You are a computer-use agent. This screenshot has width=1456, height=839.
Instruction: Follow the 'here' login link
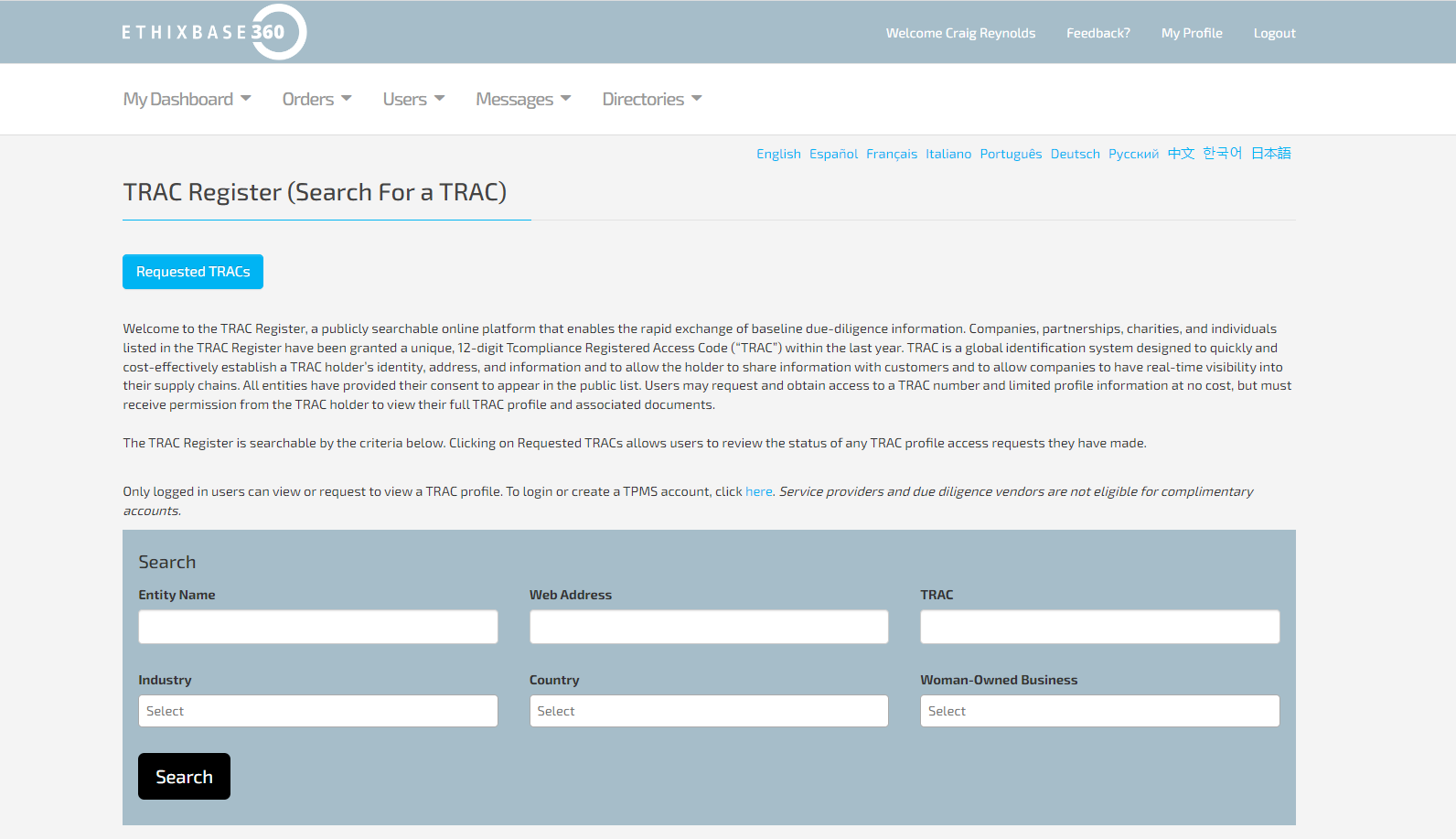coord(758,491)
